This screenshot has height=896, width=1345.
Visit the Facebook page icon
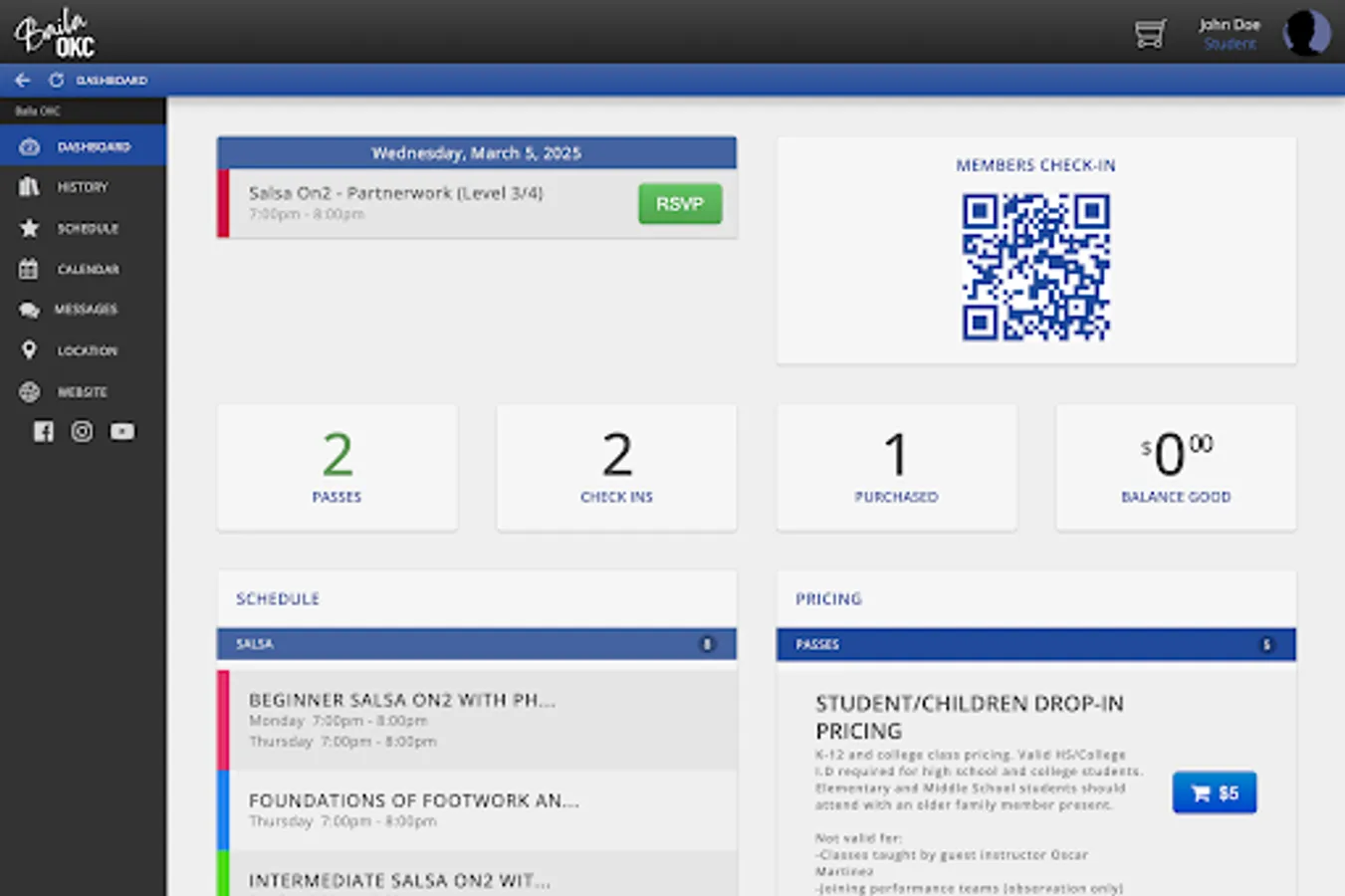[43, 431]
